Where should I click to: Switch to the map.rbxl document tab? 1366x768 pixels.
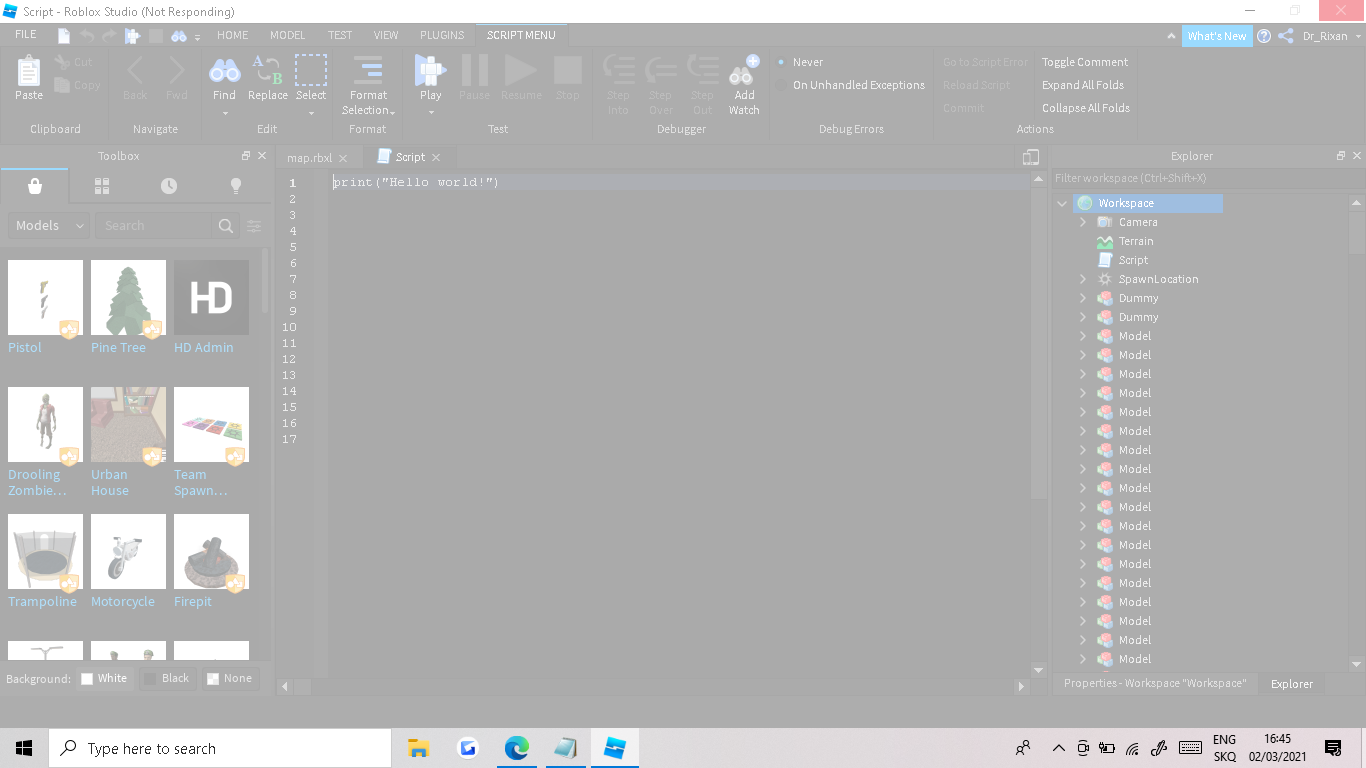[x=309, y=158]
